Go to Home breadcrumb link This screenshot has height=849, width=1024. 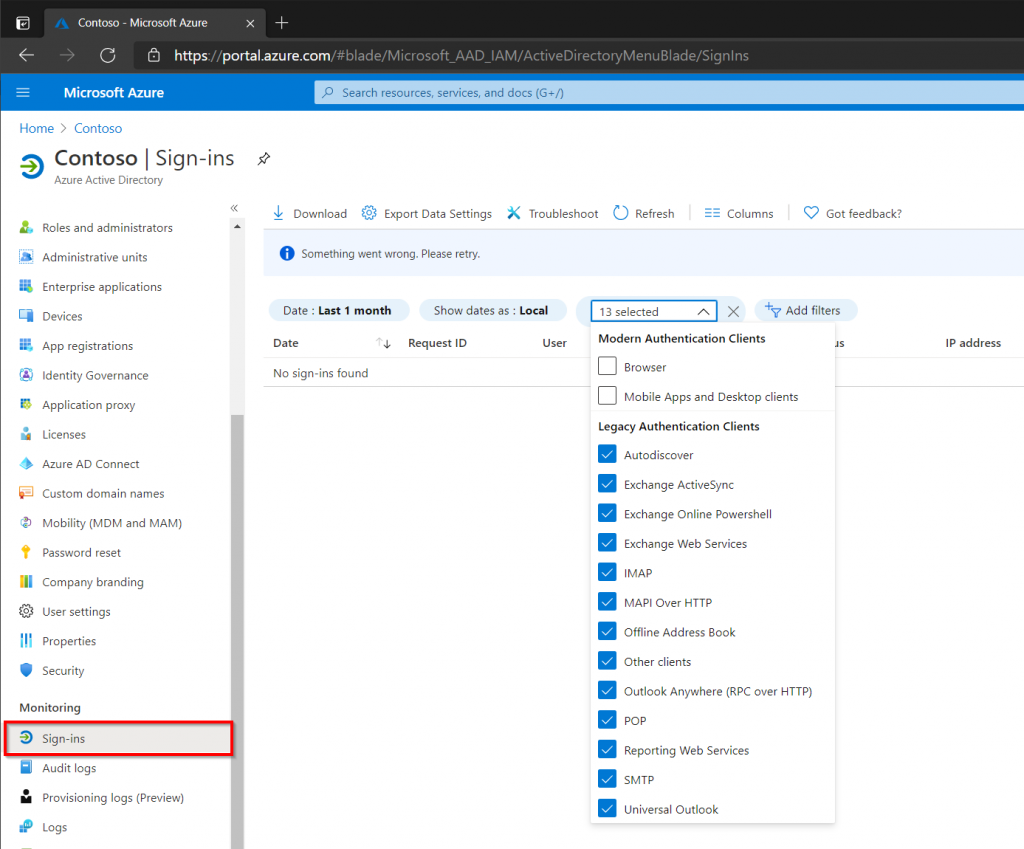click(37, 128)
